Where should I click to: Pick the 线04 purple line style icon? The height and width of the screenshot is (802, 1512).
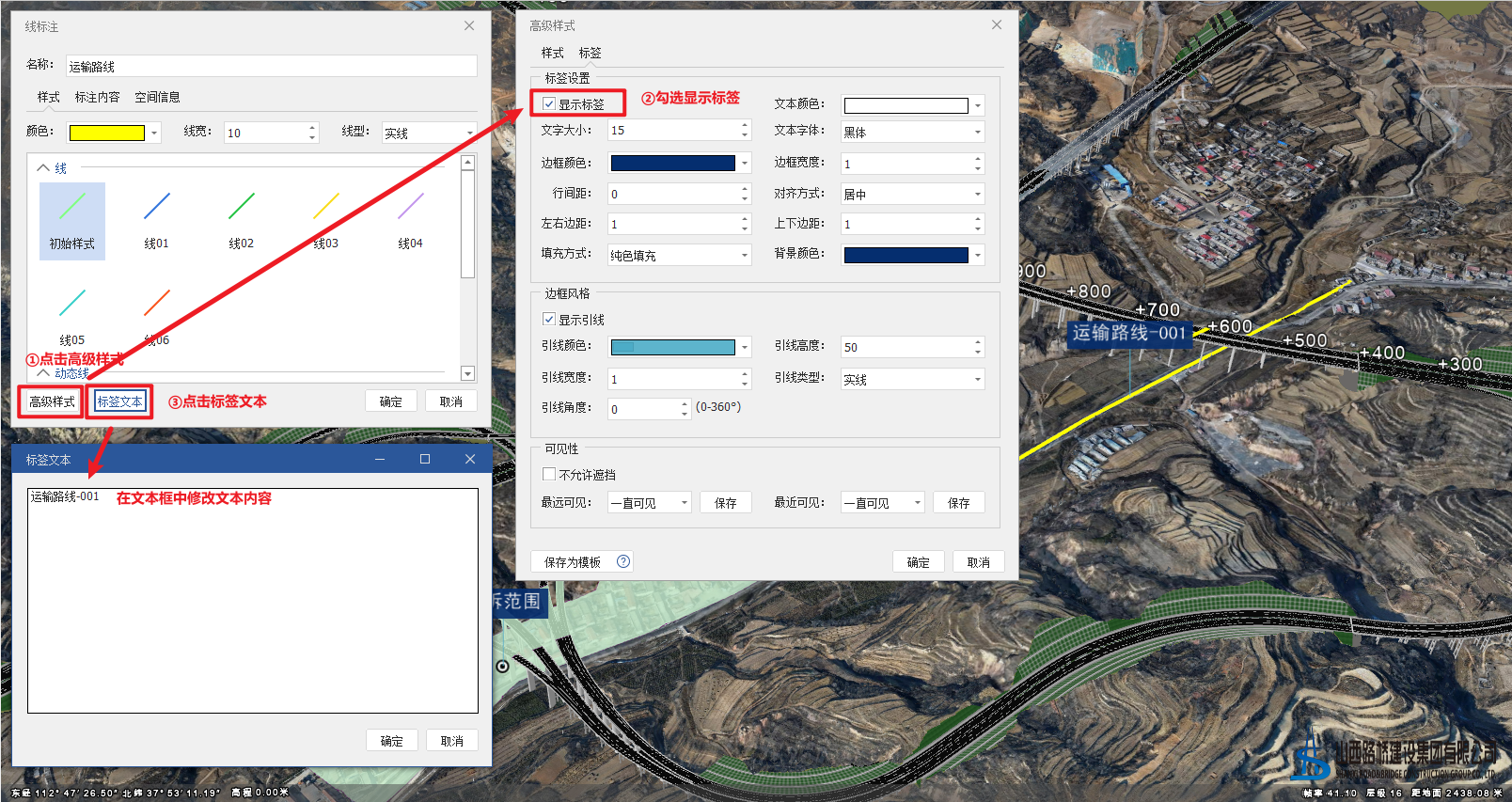coord(410,207)
